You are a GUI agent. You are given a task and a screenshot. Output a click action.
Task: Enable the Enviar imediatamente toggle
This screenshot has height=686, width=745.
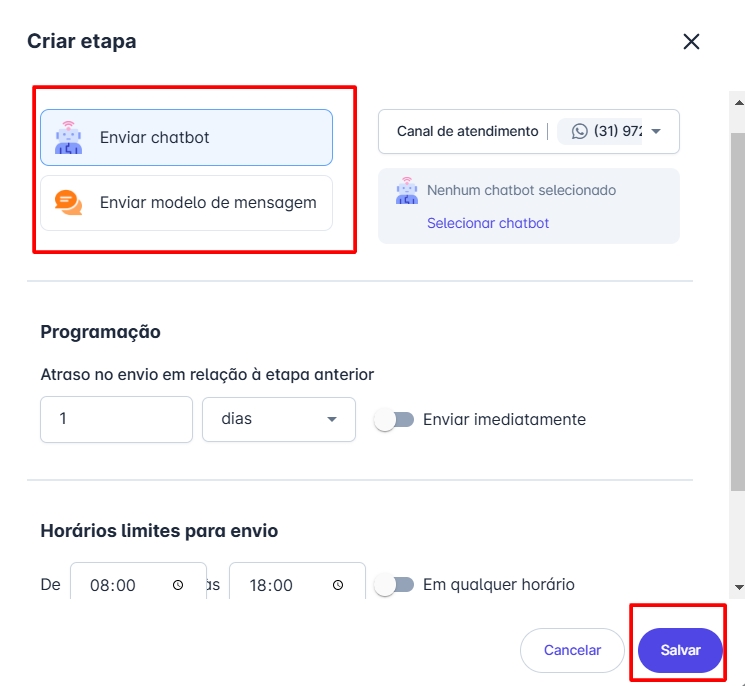pos(394,420)
